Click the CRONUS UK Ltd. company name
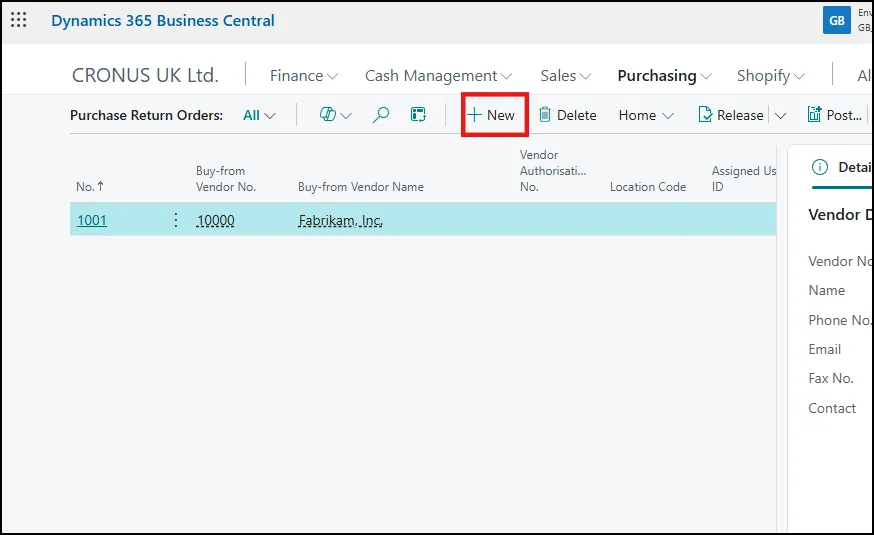This screenshot has width=874, height=535. point(145,75)
